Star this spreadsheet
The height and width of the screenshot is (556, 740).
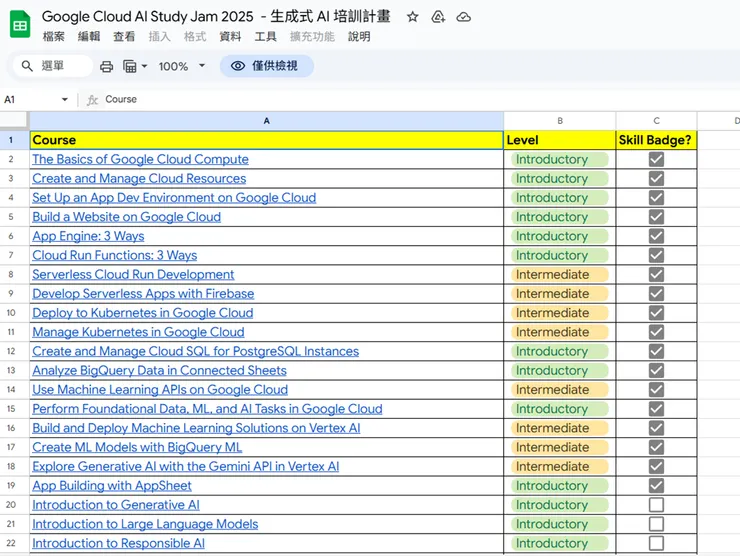point(412,17)
